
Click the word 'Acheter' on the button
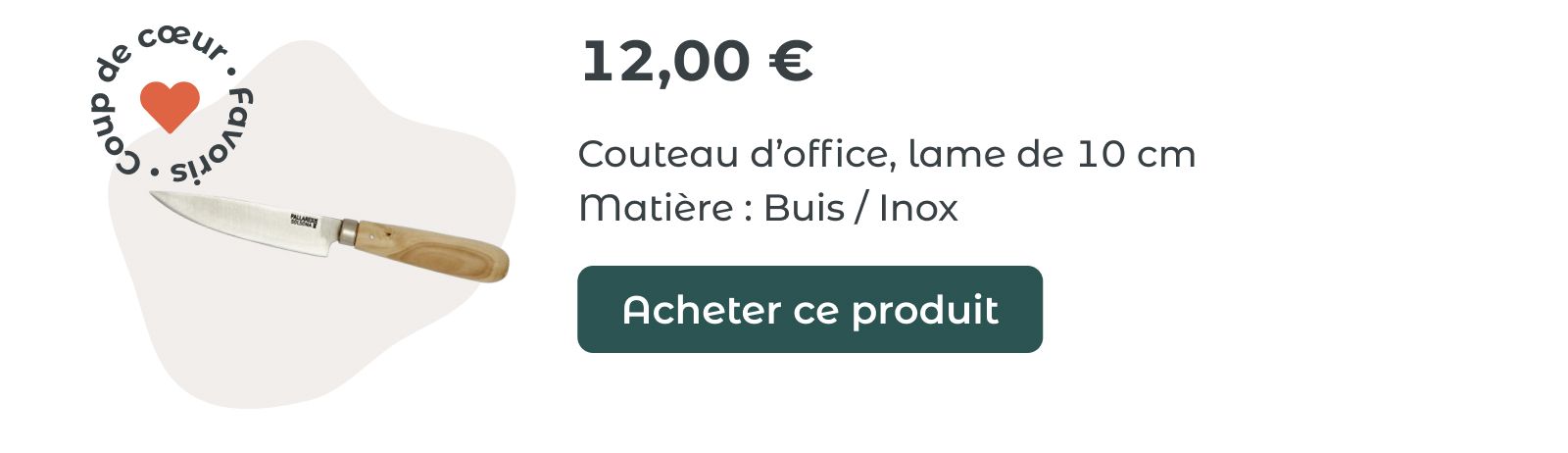[701, 310]
